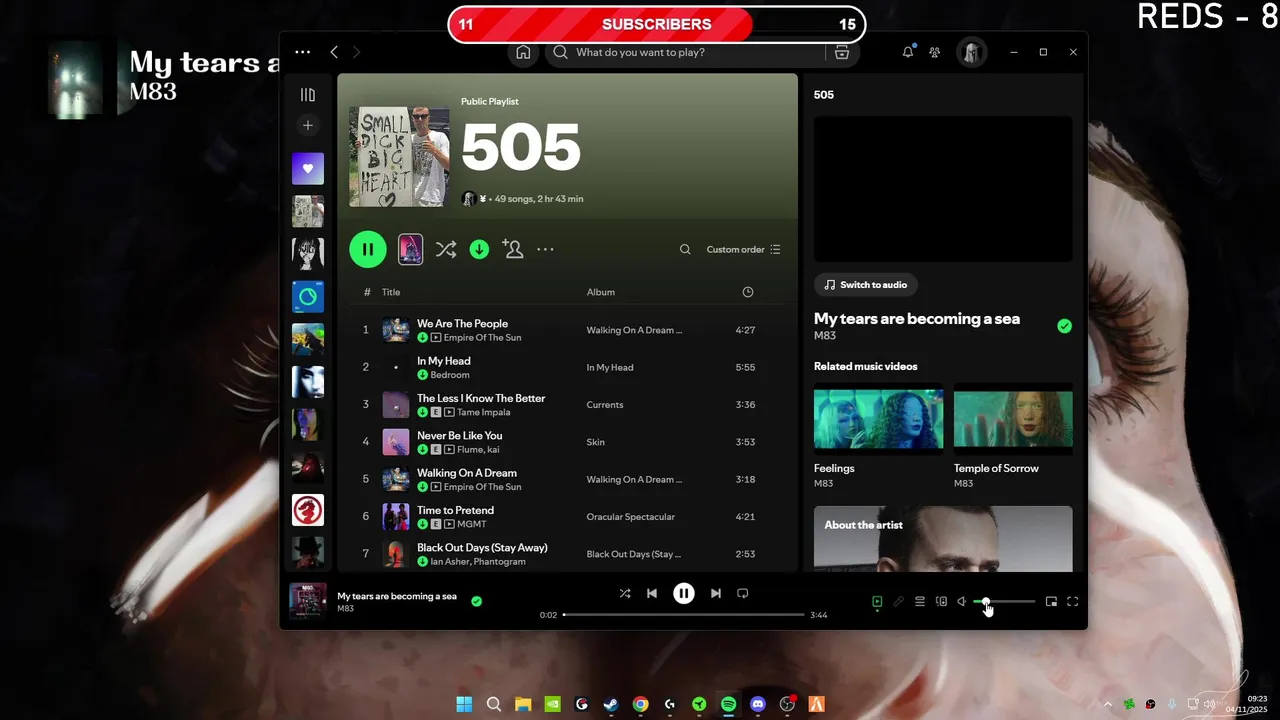The image size is (1280, 720).
Task: Mute using the speaker volume icon
Action: click(x=962, y=602)
